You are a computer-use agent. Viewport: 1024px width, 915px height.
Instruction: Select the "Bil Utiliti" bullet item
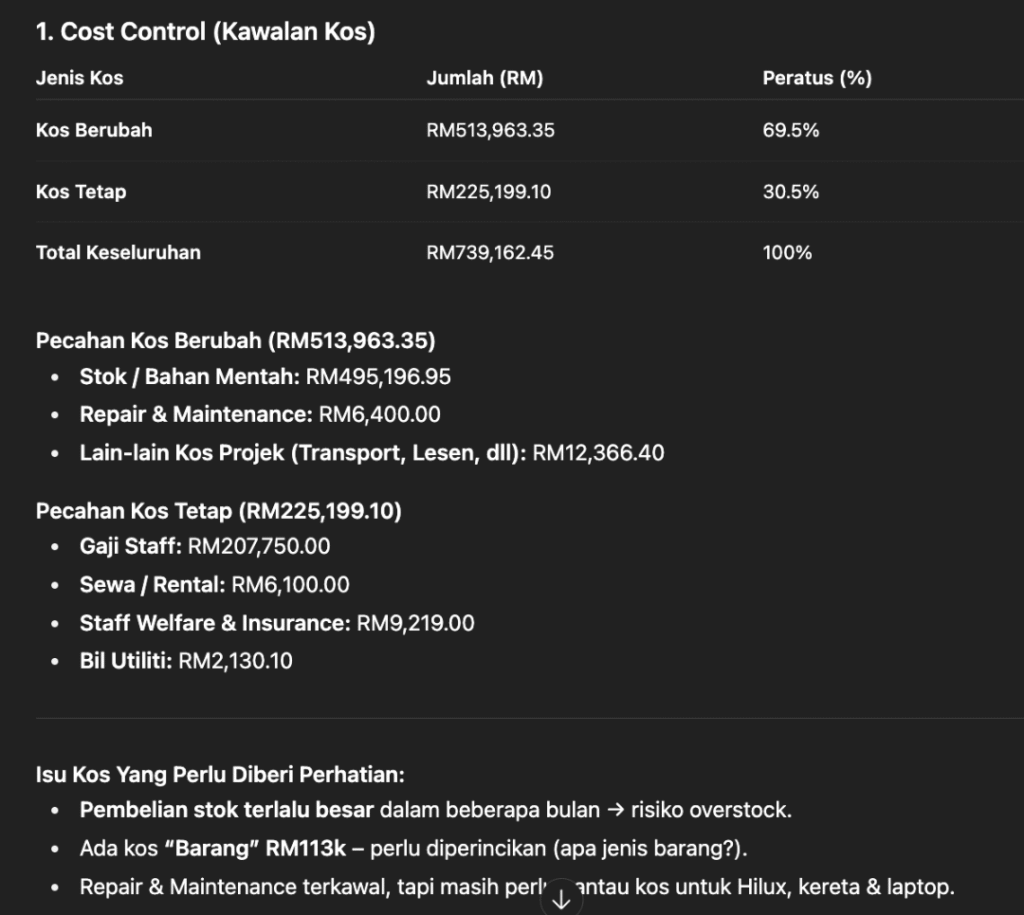[x=186, y=660]
